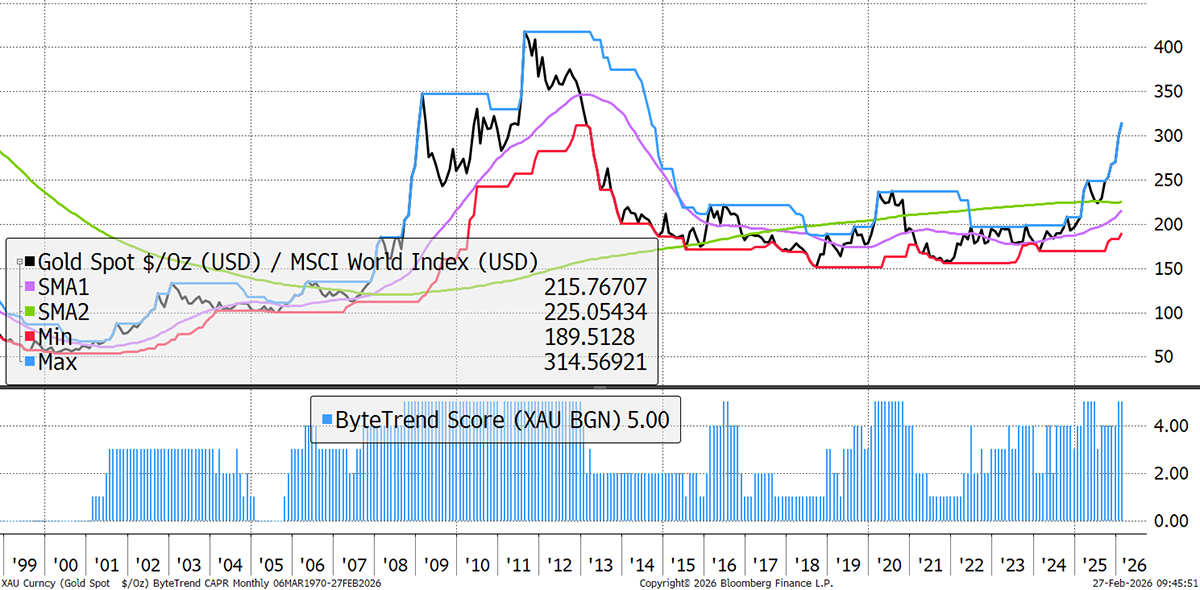The image size is (1200, 590).
Task: Click the XAU Curncy ByteTrend chart title text
Action: 191,581
